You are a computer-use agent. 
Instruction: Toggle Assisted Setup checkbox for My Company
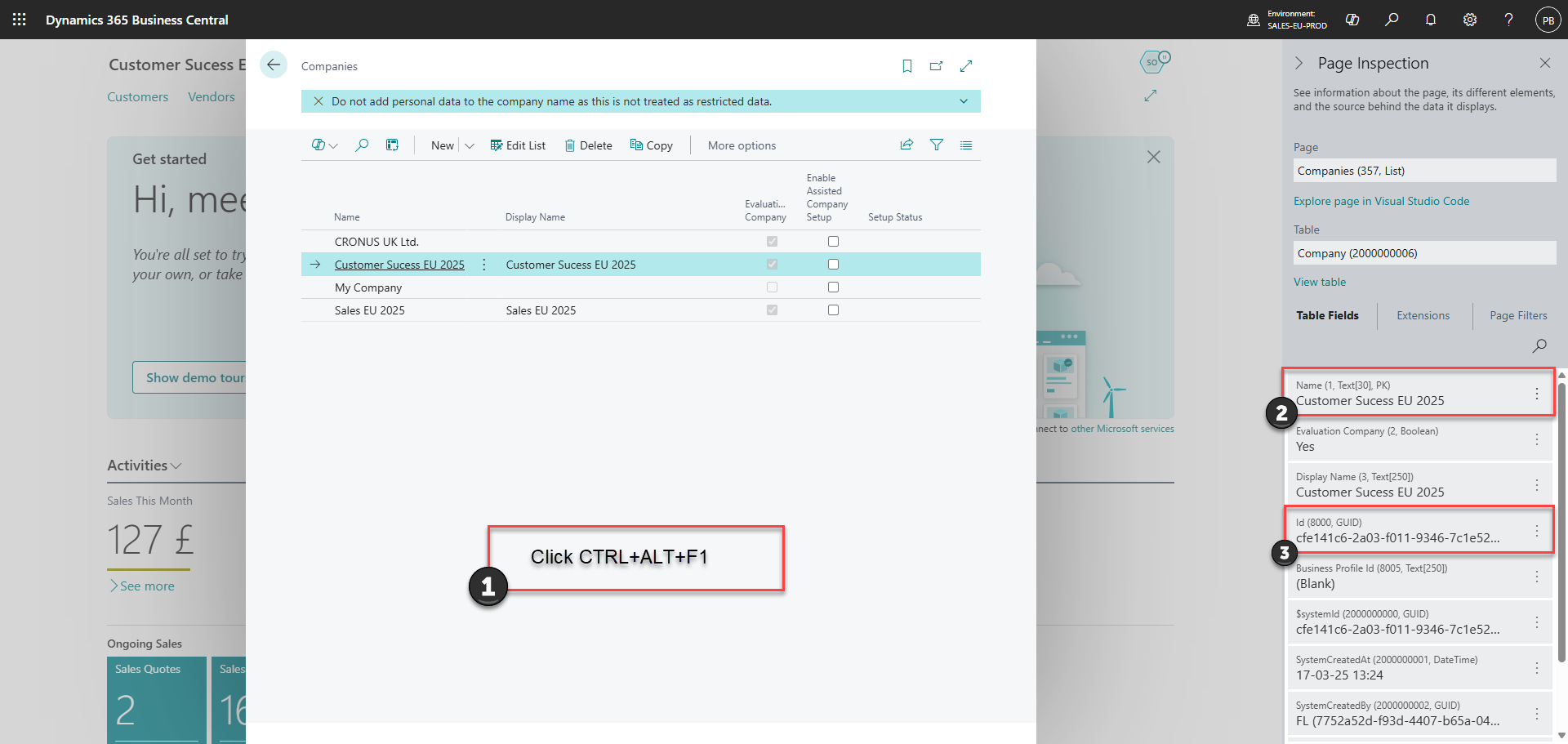pyautogui.click(x=833, y=287)
